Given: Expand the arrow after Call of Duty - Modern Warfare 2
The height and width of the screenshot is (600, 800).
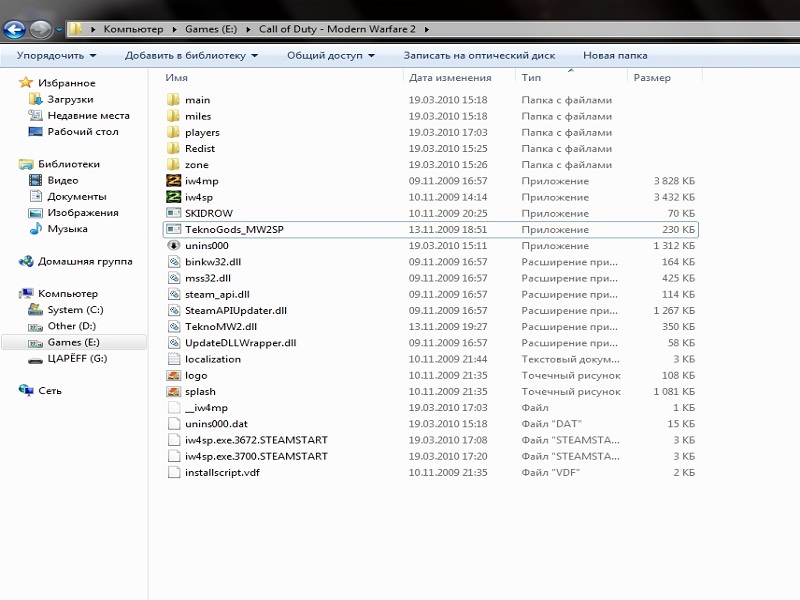Looking at the screenshot, I should [x=427, y=29].
